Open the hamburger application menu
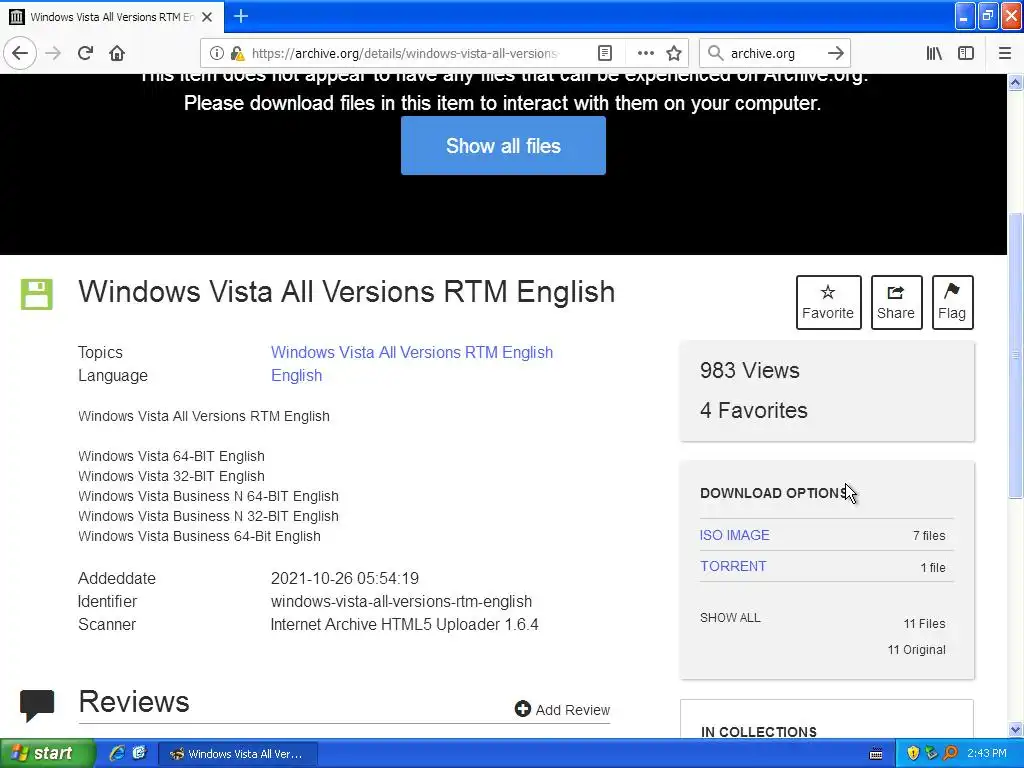 (x=1005, y=53)
